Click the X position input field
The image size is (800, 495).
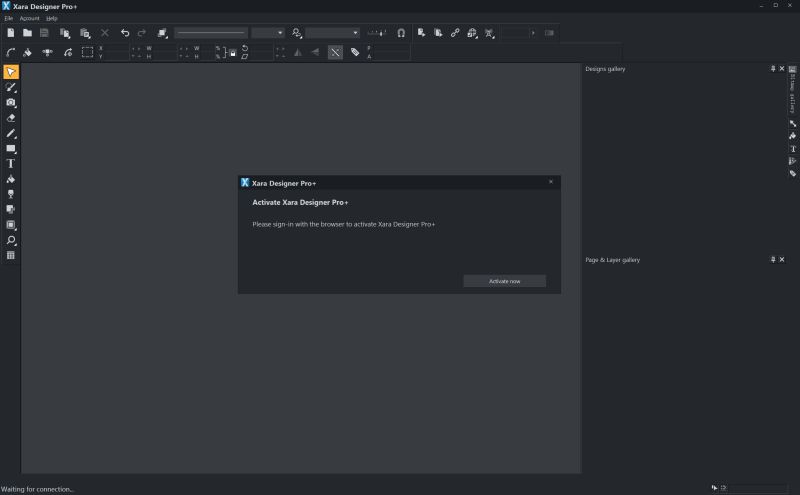click(116, 48)
